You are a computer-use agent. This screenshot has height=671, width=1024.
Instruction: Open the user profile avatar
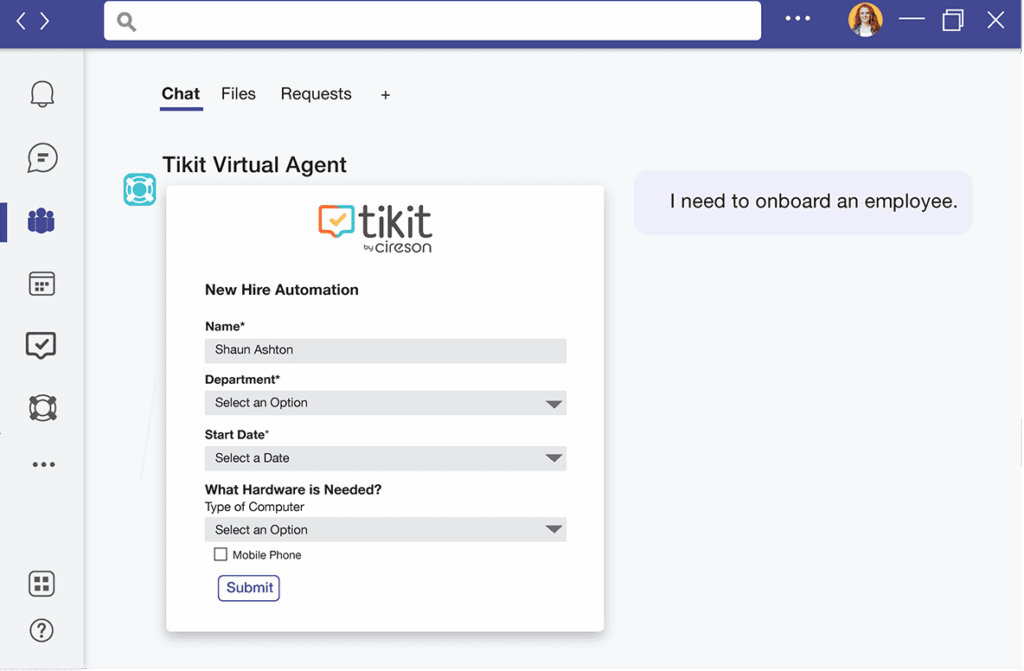(864, 20)
